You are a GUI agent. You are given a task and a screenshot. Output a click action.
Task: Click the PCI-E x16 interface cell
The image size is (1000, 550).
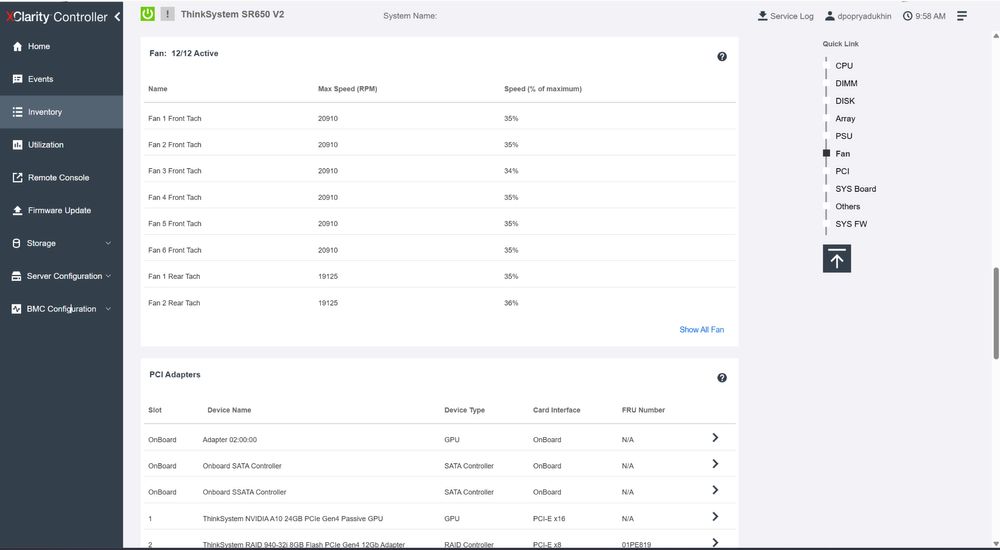click(549, 519)
